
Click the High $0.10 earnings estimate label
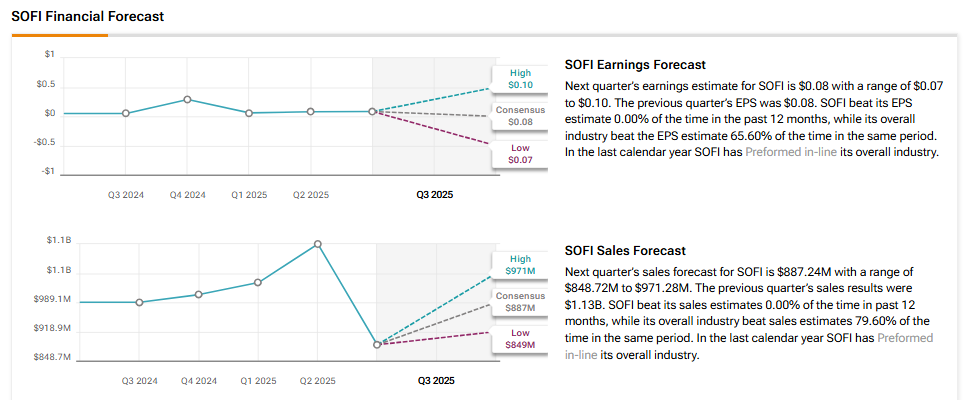point(520,79)
